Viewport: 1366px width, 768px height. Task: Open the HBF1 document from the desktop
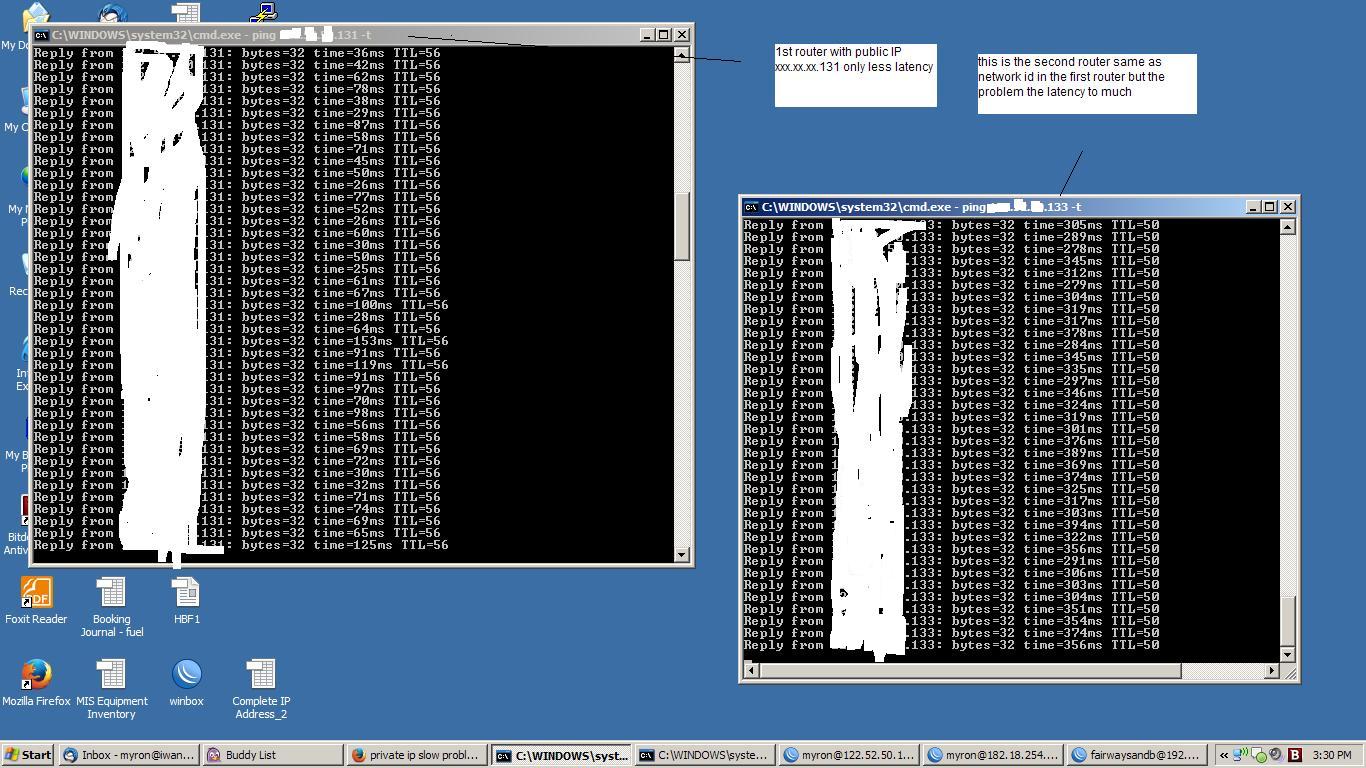(x=186, y=592)
